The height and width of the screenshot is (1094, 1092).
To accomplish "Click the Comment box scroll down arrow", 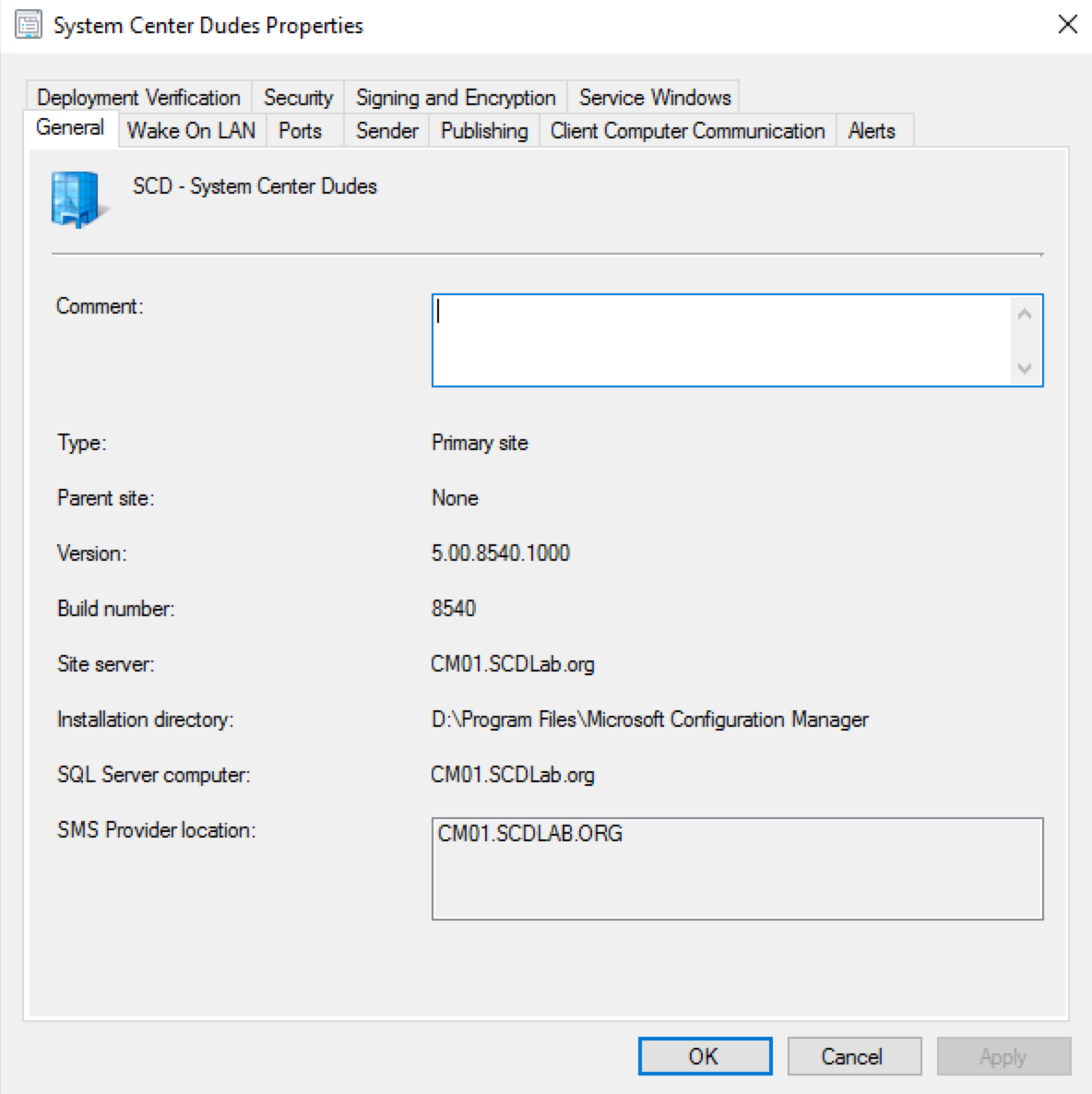I will (x=1025, y=368).
